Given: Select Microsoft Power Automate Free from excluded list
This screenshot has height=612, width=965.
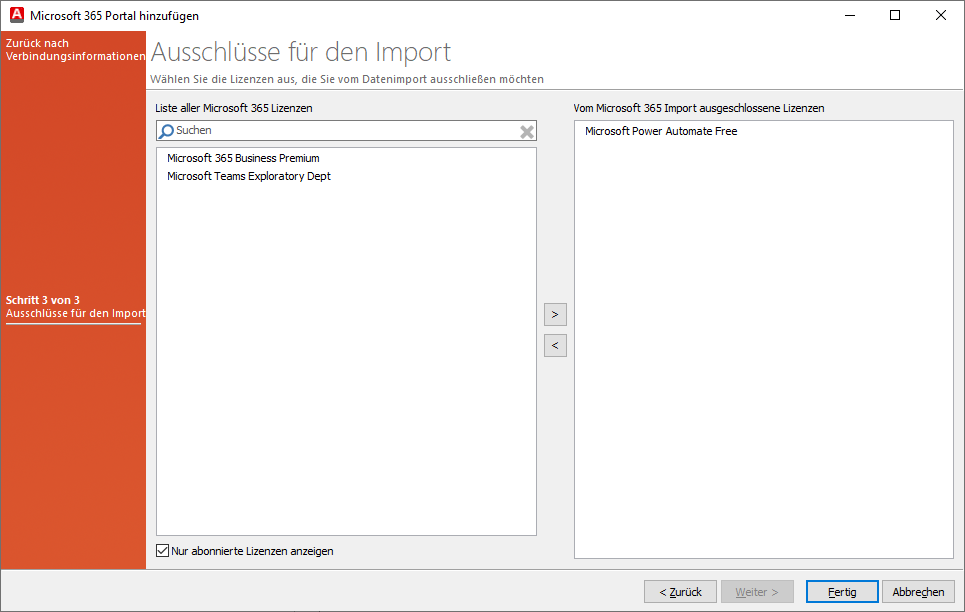Looking at the screenshot, I should [x=661, y=130].
